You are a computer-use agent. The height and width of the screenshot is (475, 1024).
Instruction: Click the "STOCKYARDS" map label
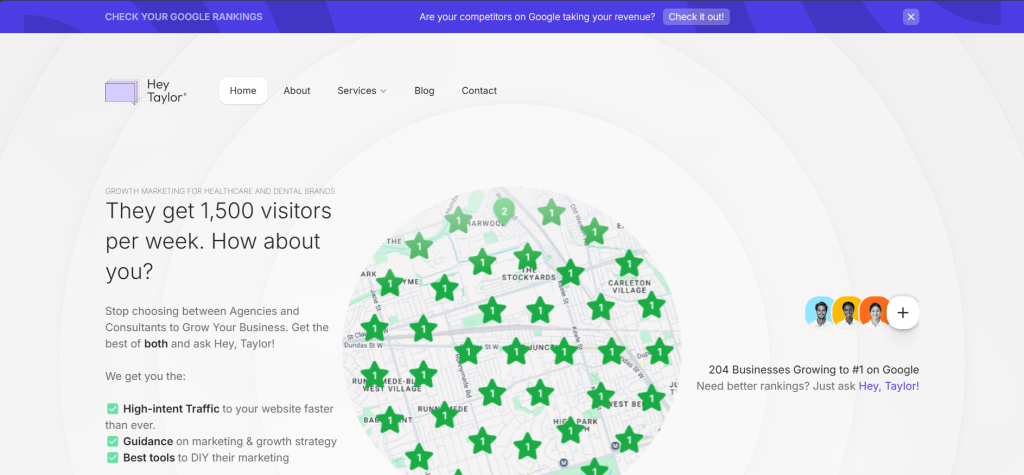click(528, 277)
